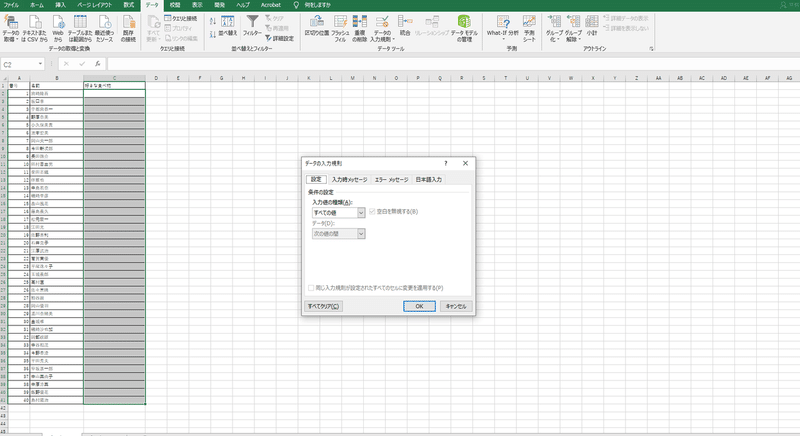Click グループ解除 icon
The width and height of the screenshot is (800, 436).
click(x=573, y=29)
